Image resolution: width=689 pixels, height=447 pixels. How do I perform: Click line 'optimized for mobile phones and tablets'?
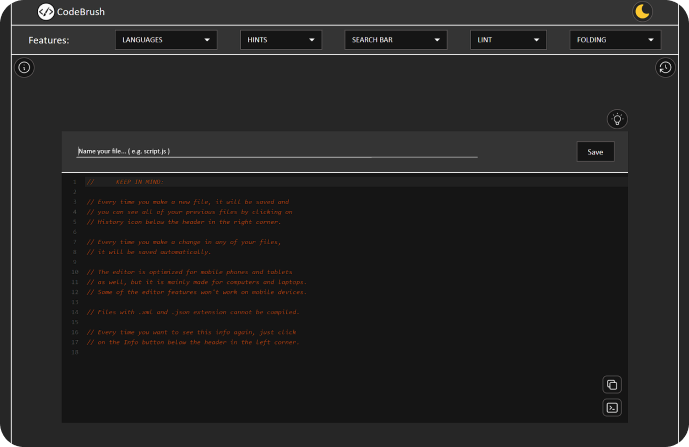pyautogui.click(x=189, y=272)
